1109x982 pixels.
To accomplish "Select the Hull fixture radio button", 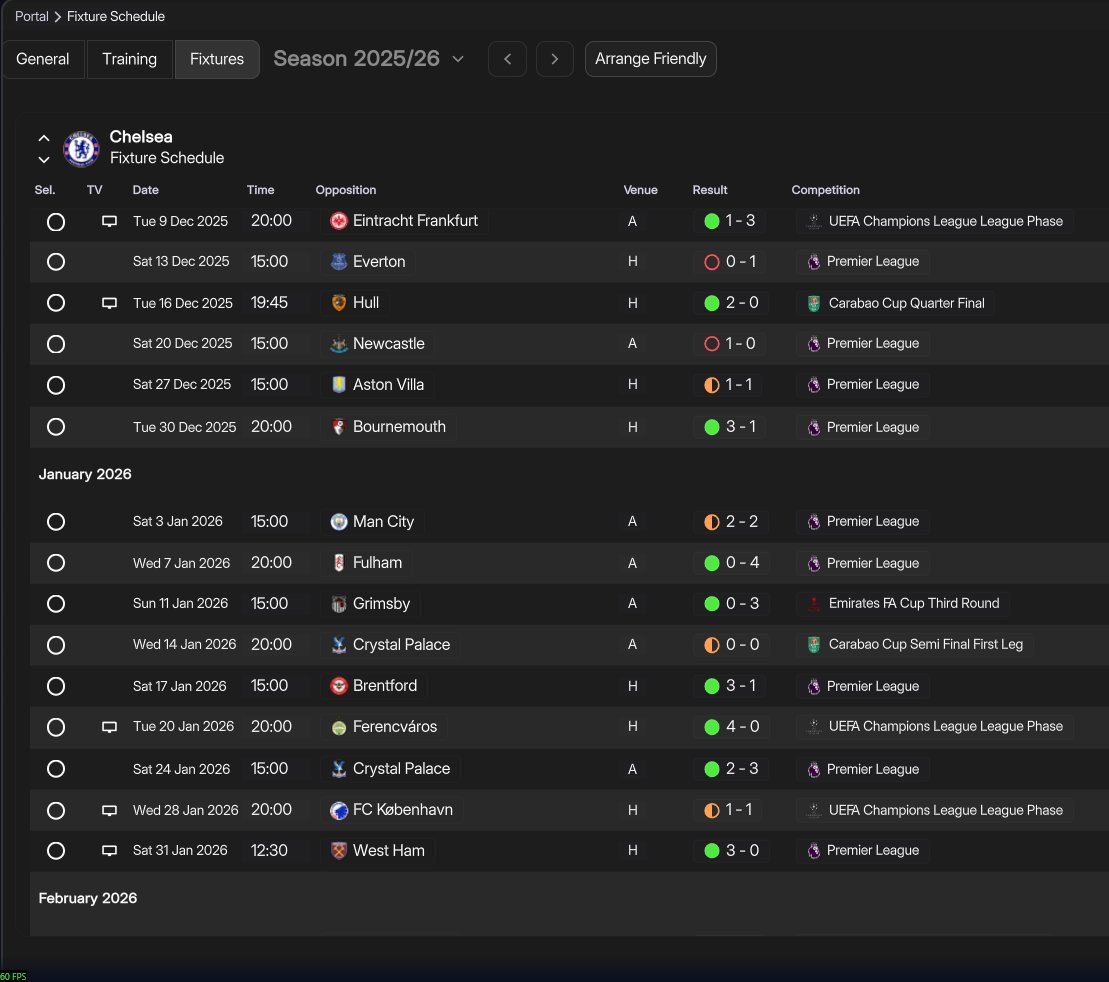I will [x=56, y=303].
